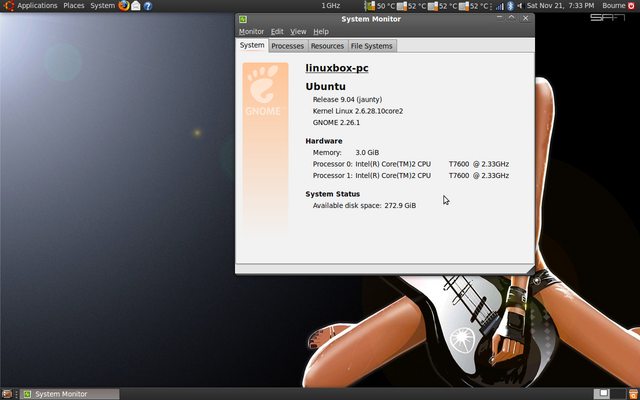Switch to the second workspace
Image resolution: width=640 pixels, height=400 pixels.
(618, 394)
